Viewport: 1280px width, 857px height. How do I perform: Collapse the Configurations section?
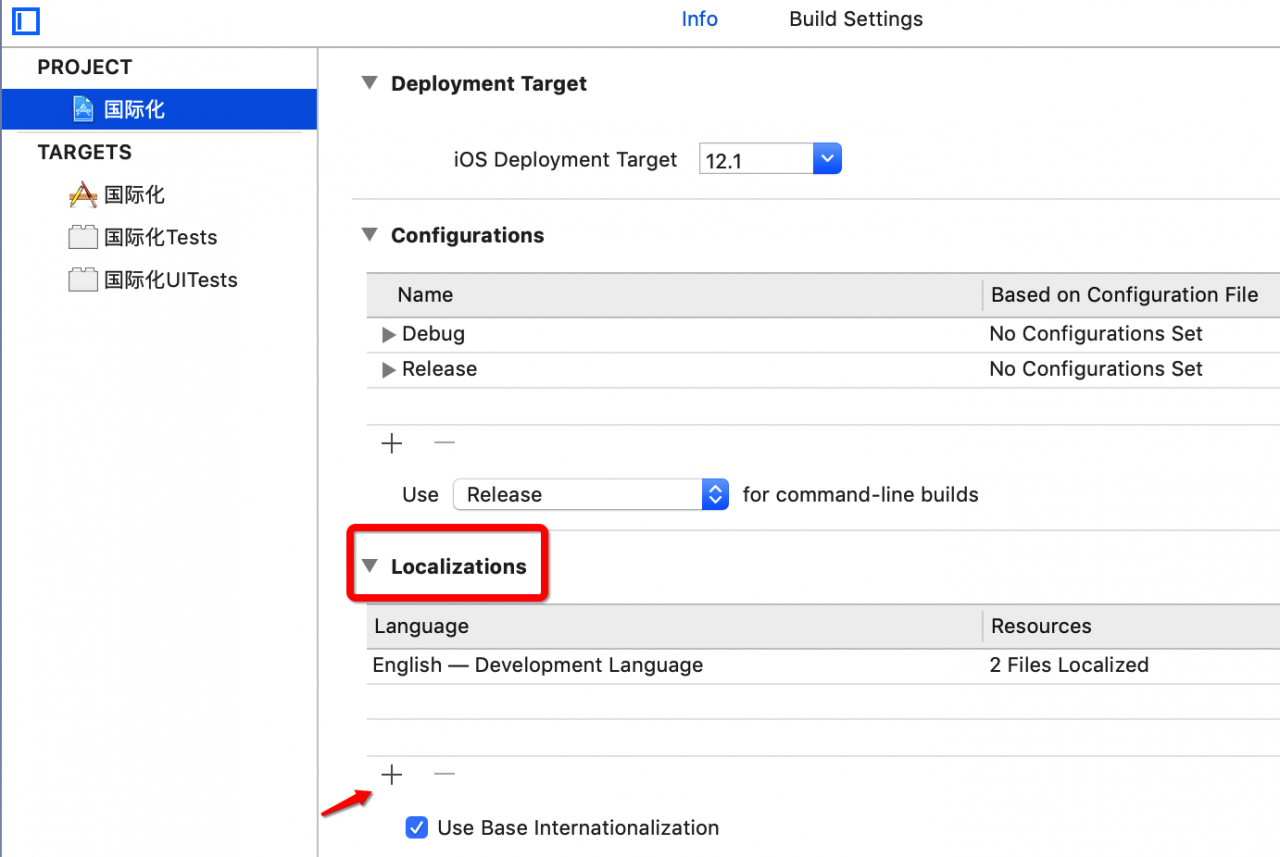tap(370, 235)
